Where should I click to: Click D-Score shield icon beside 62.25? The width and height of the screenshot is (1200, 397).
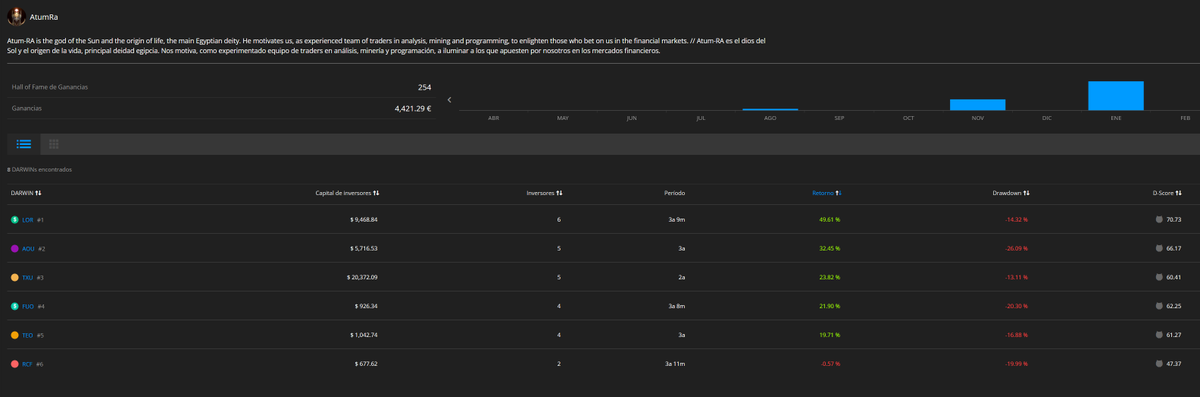(x=1158, y=306)
